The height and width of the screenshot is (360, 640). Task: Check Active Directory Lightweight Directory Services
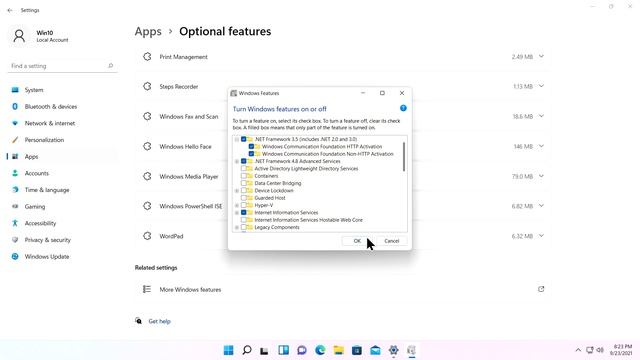pyautogui.click(x=244, y=169)
